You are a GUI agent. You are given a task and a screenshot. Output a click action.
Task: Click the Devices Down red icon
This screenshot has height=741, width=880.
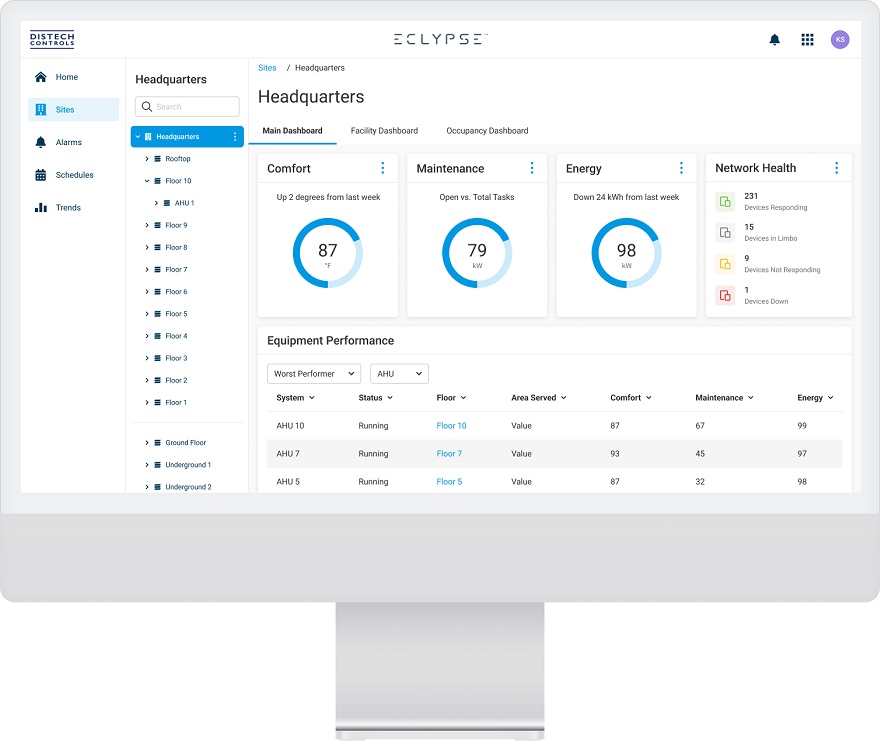(x=725, y=295)
